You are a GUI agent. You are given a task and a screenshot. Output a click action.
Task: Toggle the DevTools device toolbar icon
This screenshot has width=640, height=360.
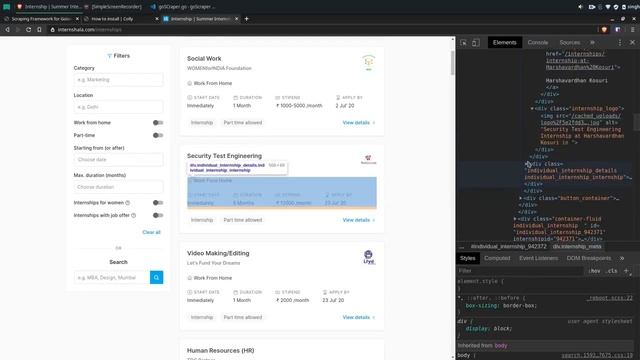(x=476, y=42)
